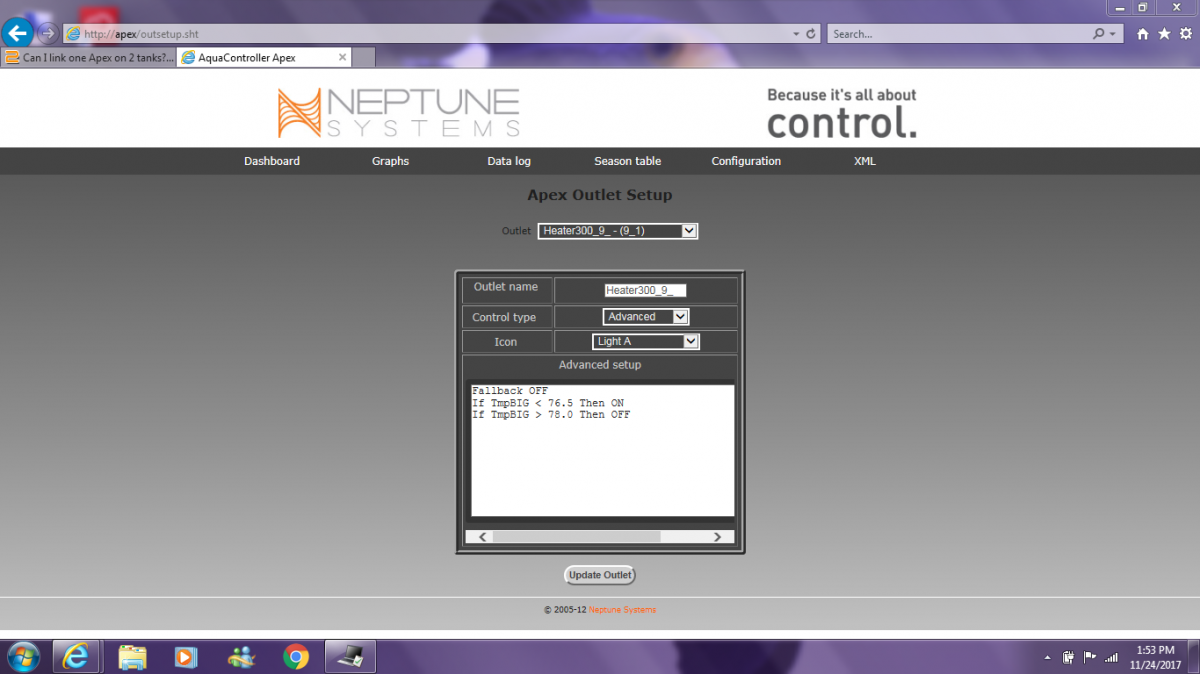
Task: Open the XML menu item
Action: click(x=865, y=161)
